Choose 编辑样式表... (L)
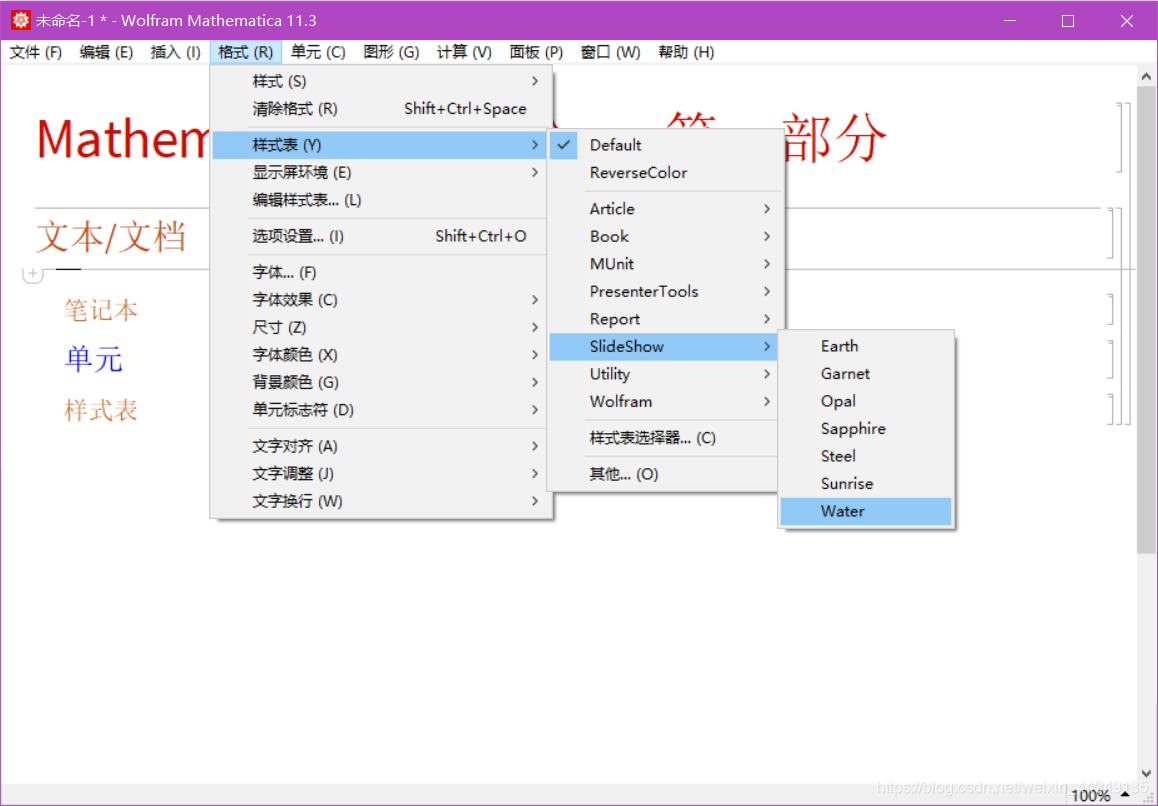 381,199
